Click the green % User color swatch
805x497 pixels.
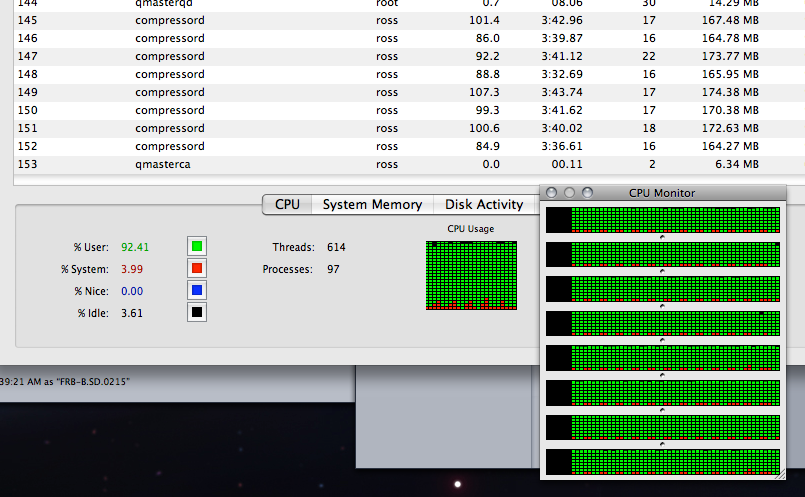click(x=197, y=246)
